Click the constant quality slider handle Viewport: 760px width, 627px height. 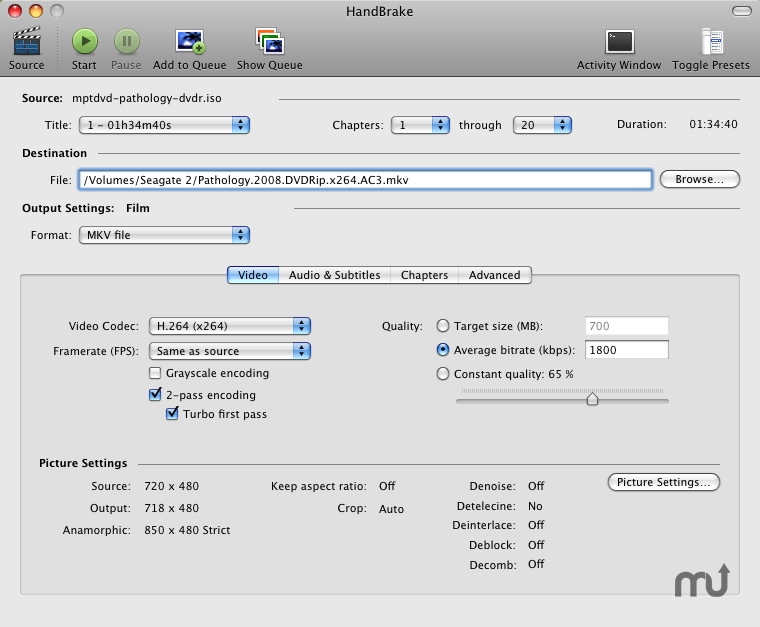pos(592,399)
